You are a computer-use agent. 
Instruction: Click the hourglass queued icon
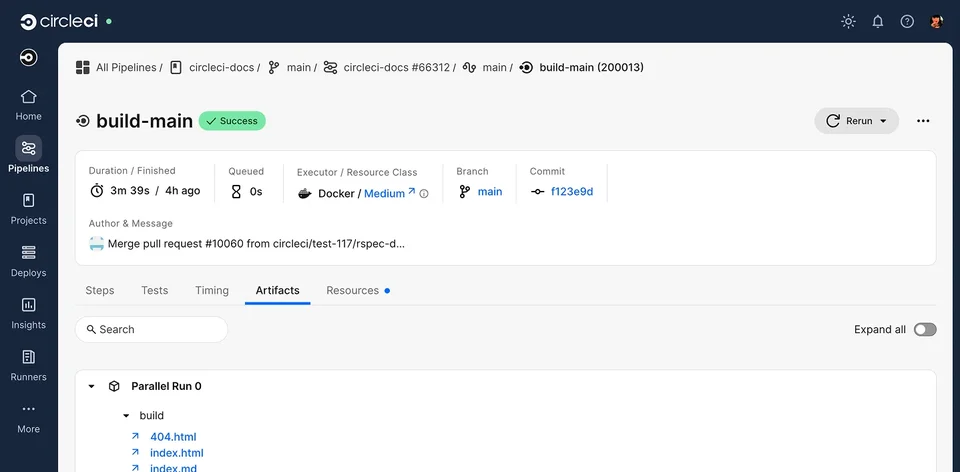coord(236,192)
